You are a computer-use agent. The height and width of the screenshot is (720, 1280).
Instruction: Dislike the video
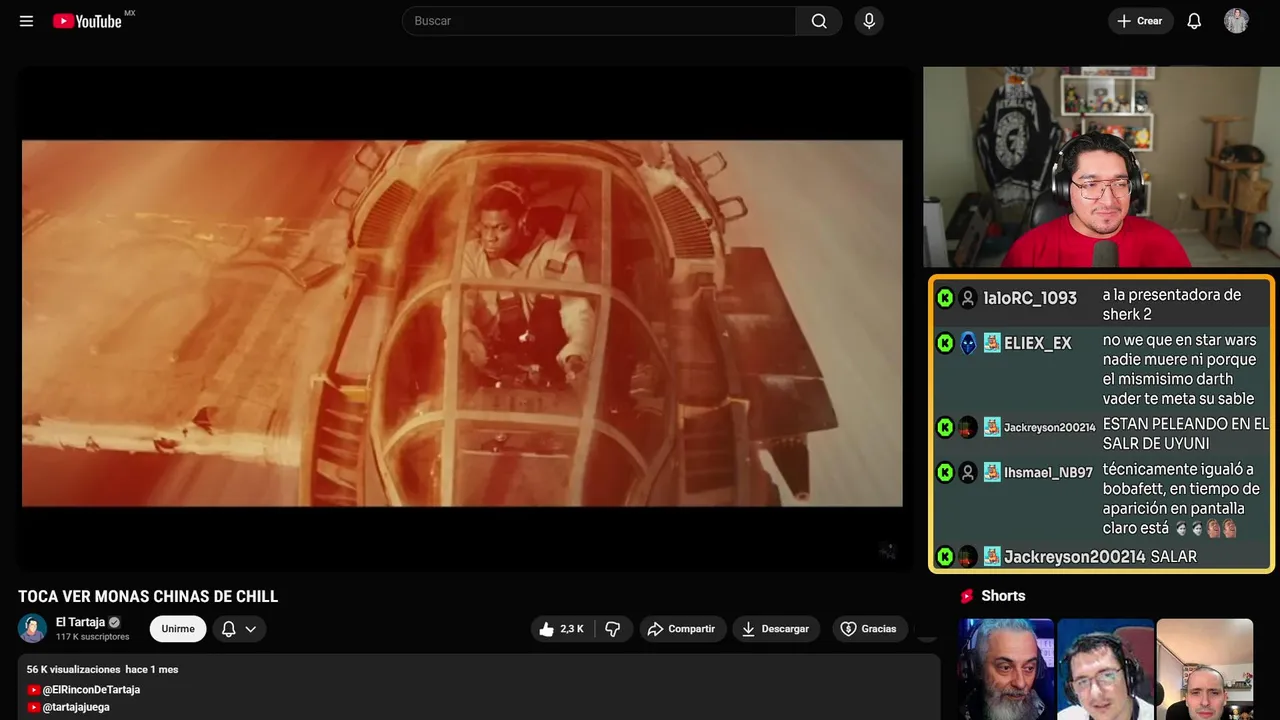click(x=613, y=629)
